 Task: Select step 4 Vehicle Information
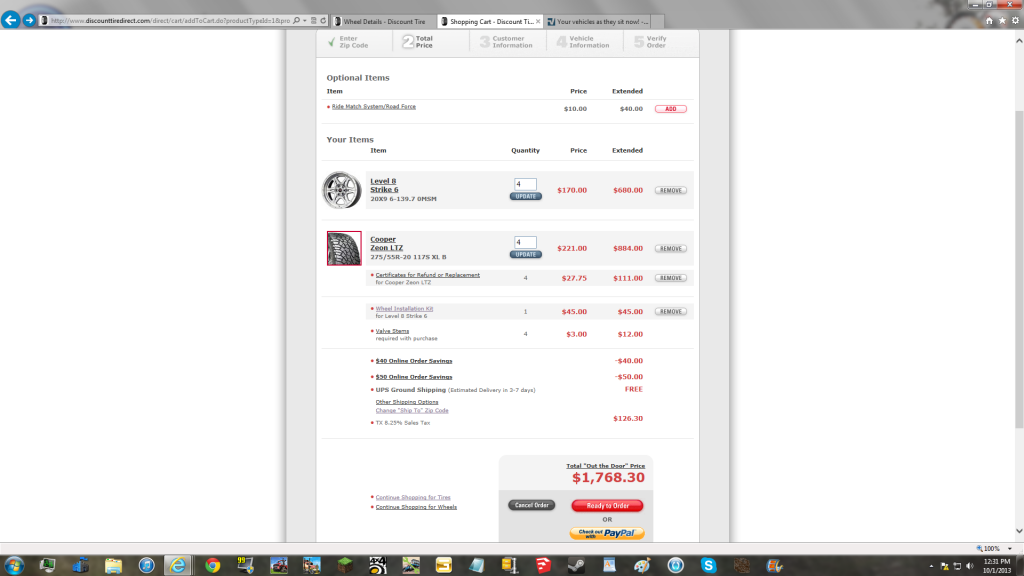pyautogui.click(x=583, y=42)
